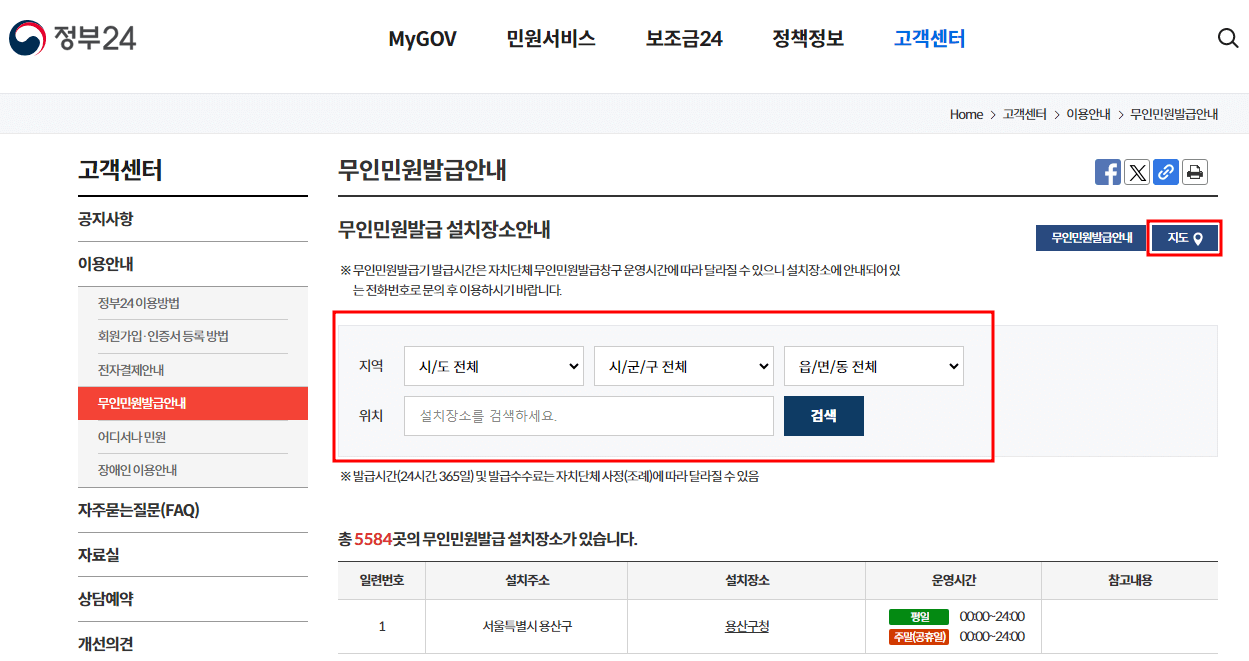Copy the page URL using link icon

pos(1165,172)
